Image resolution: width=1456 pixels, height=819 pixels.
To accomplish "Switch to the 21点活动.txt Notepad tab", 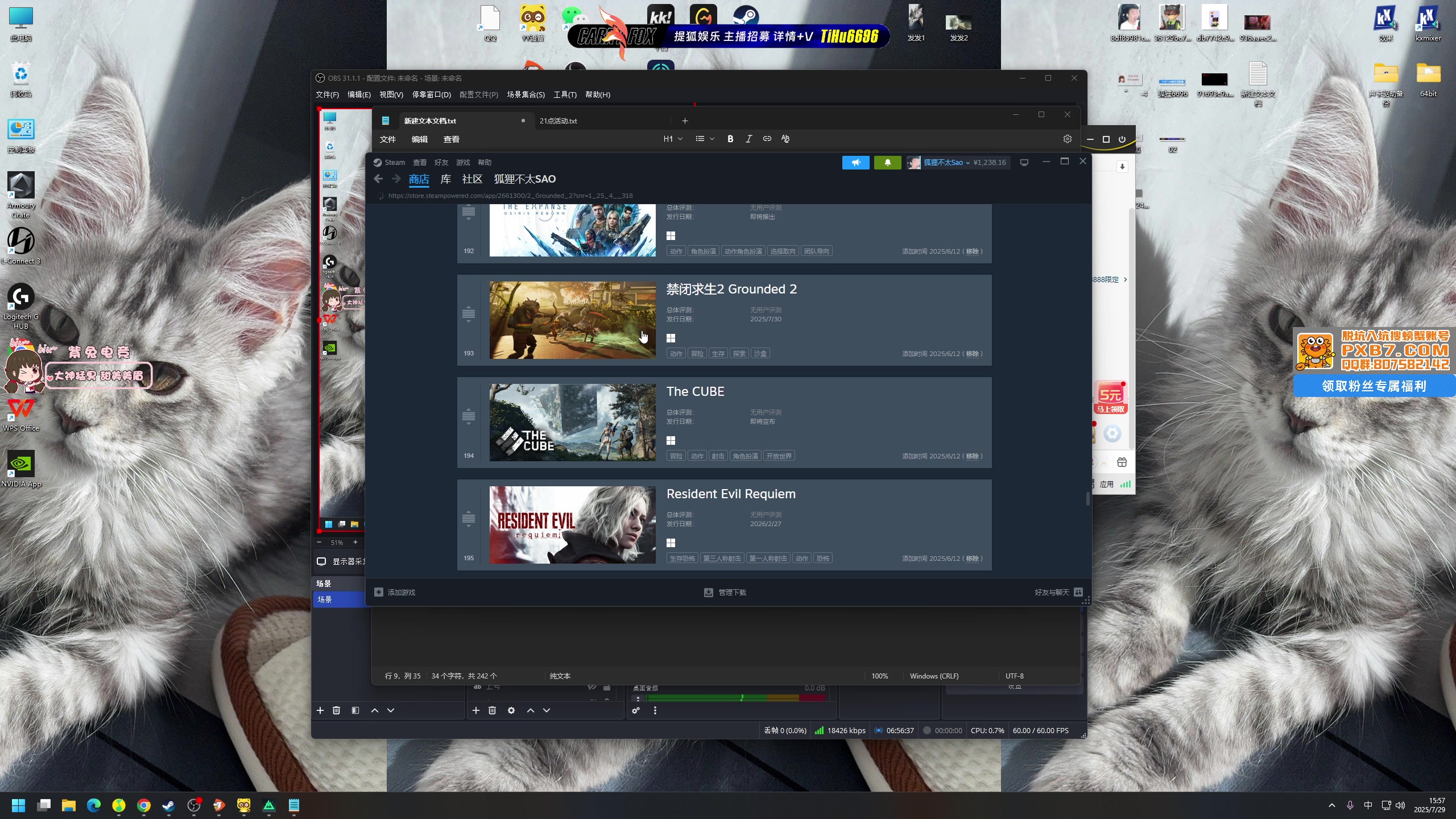I will click(602, 121).
